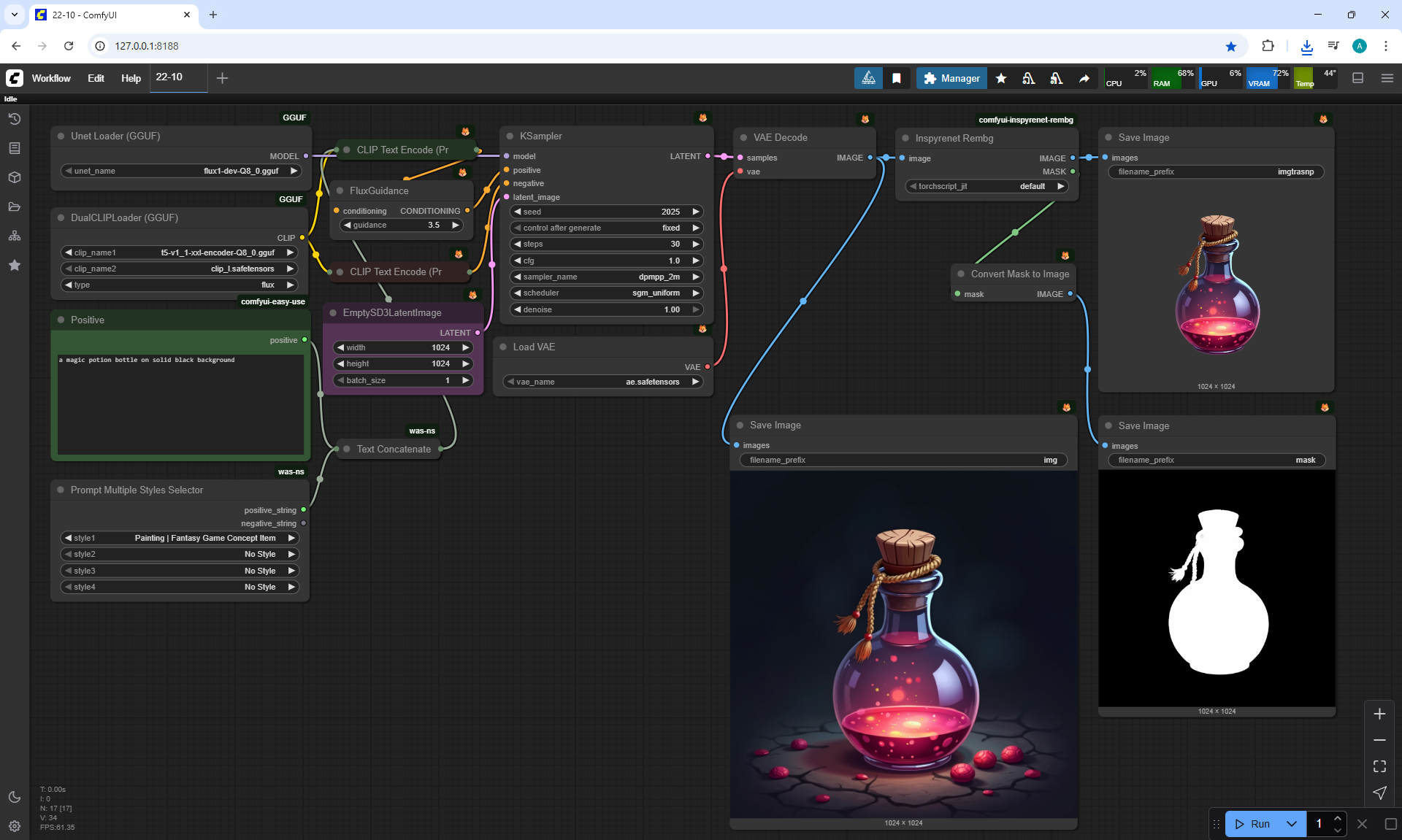Screen dimensions: 1402x840
Task: Click the Manager button
Action: (951, 78)
